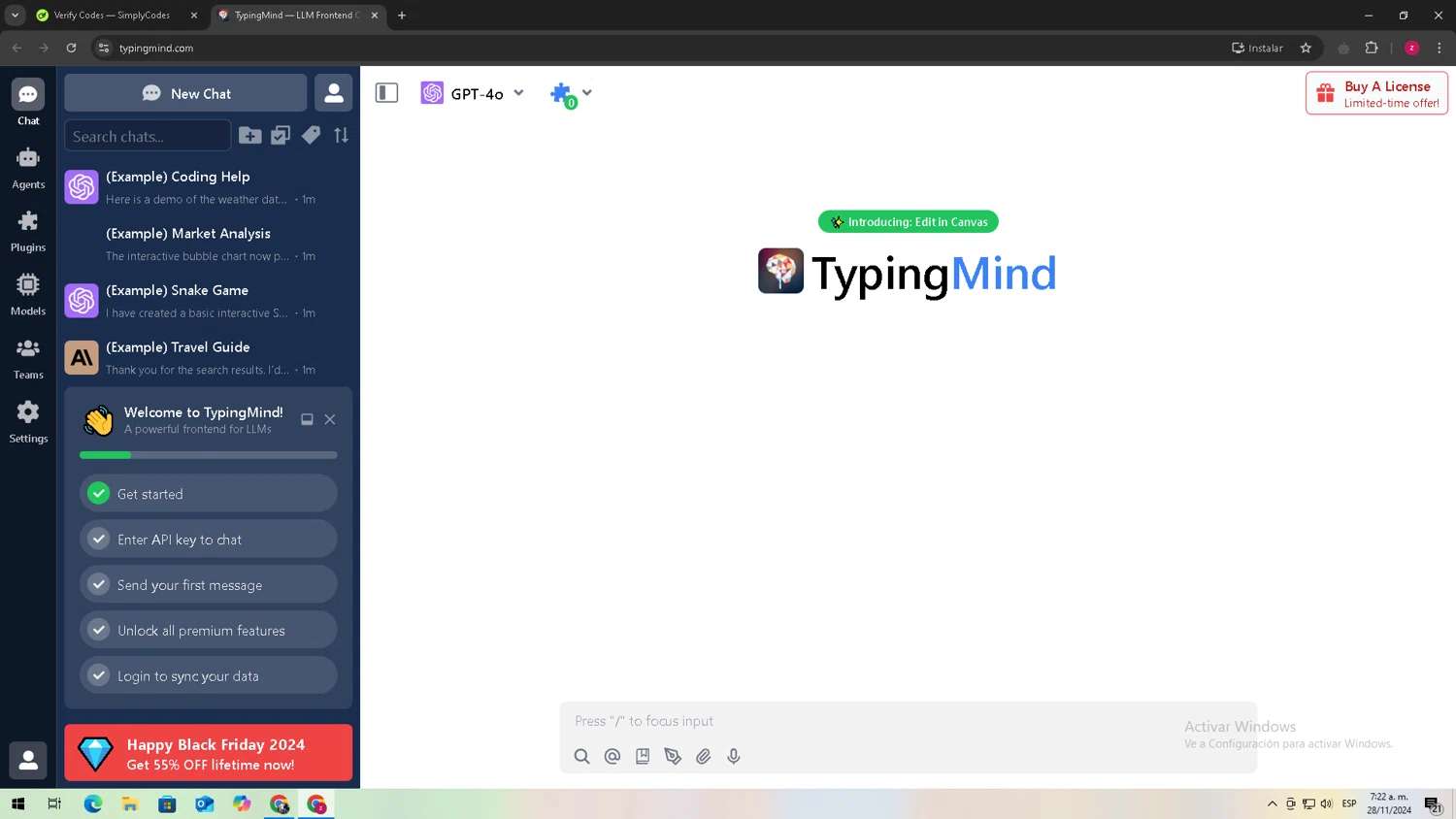This screenshot has width=1456, height=819.
Task: Open the (Example) Snake Game chat
Action: (209, 301)
